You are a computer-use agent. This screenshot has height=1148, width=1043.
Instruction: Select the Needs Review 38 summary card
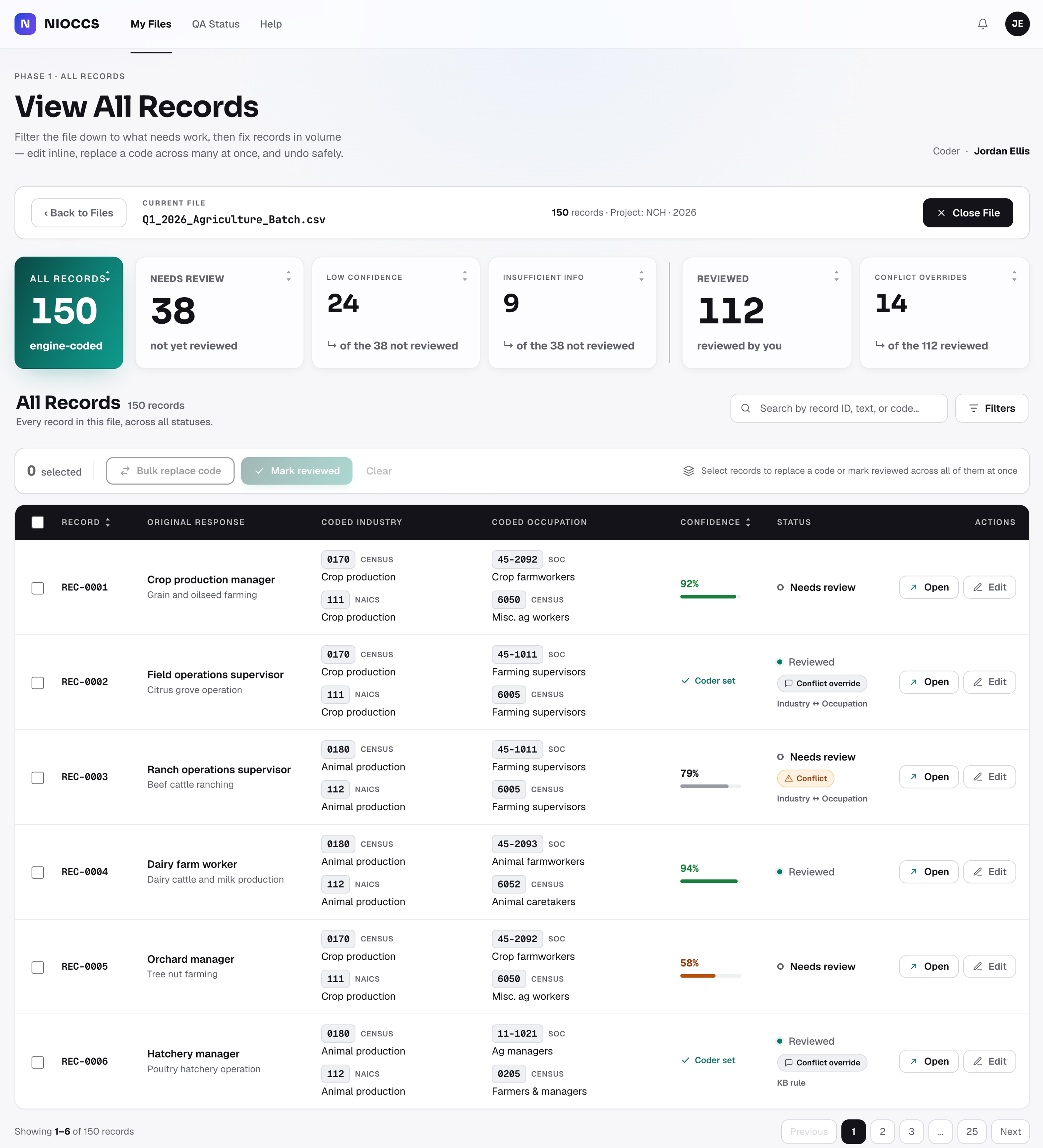pyautogui.click(x=219, y=313)
